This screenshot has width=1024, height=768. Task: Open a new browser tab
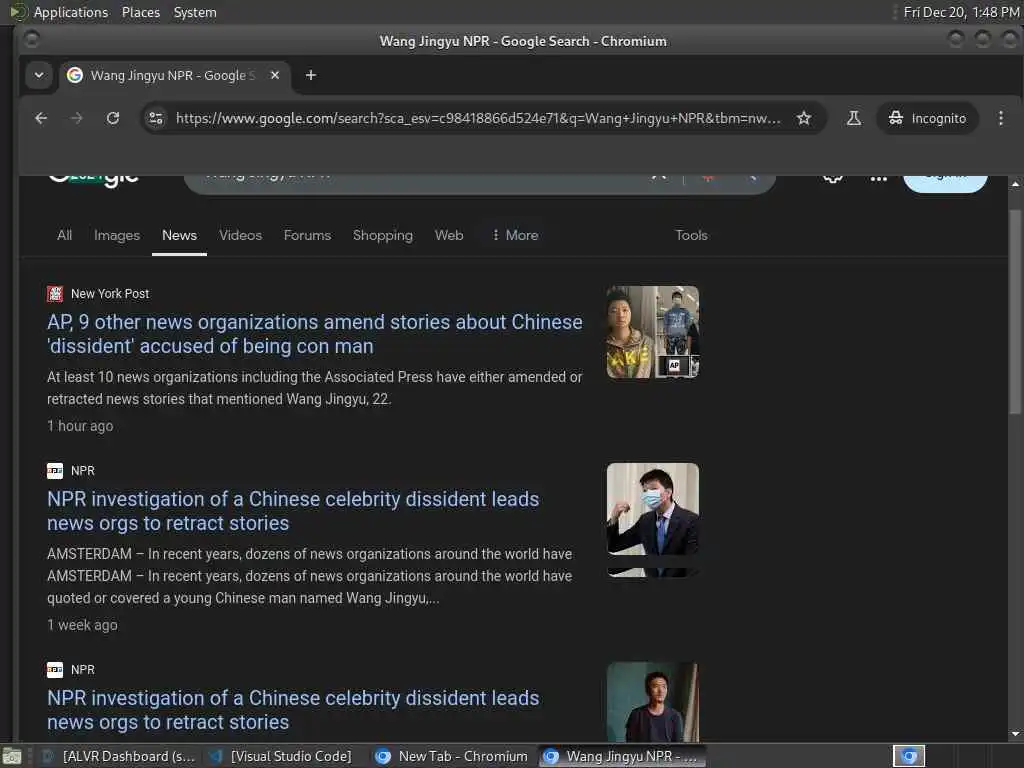point(311,75)
